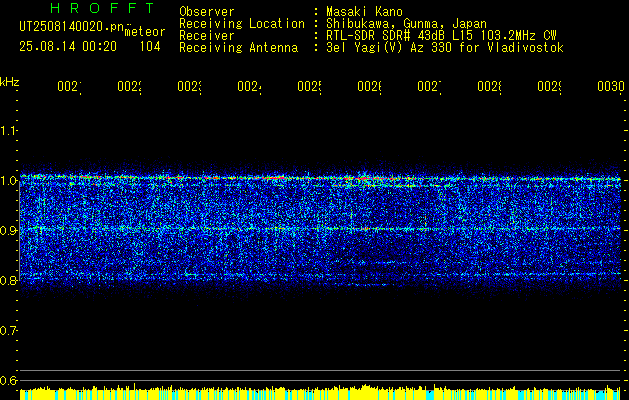Select the observer name Masaki Kano
Image resolution: width=629 pixels, height=400 pixels.
click(364, 12)
